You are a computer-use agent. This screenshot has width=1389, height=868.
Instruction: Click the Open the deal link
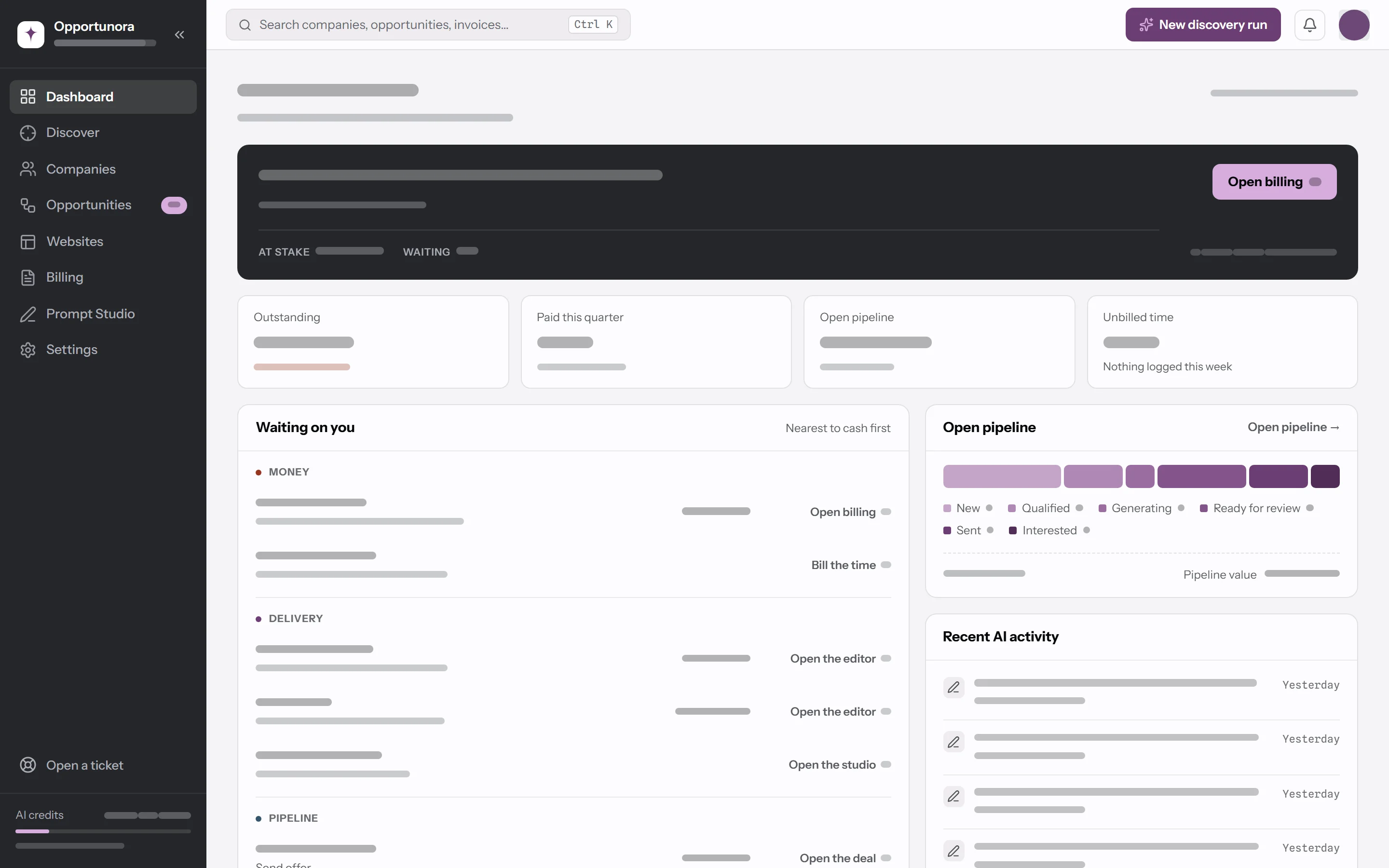pyautogui.click(x=845, y=858)
